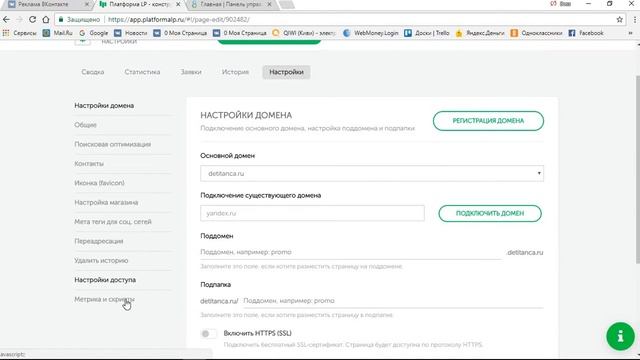640x360 pixels.
Task: Open Поисковая оптимизация section
Action: [x=112, y=144]
